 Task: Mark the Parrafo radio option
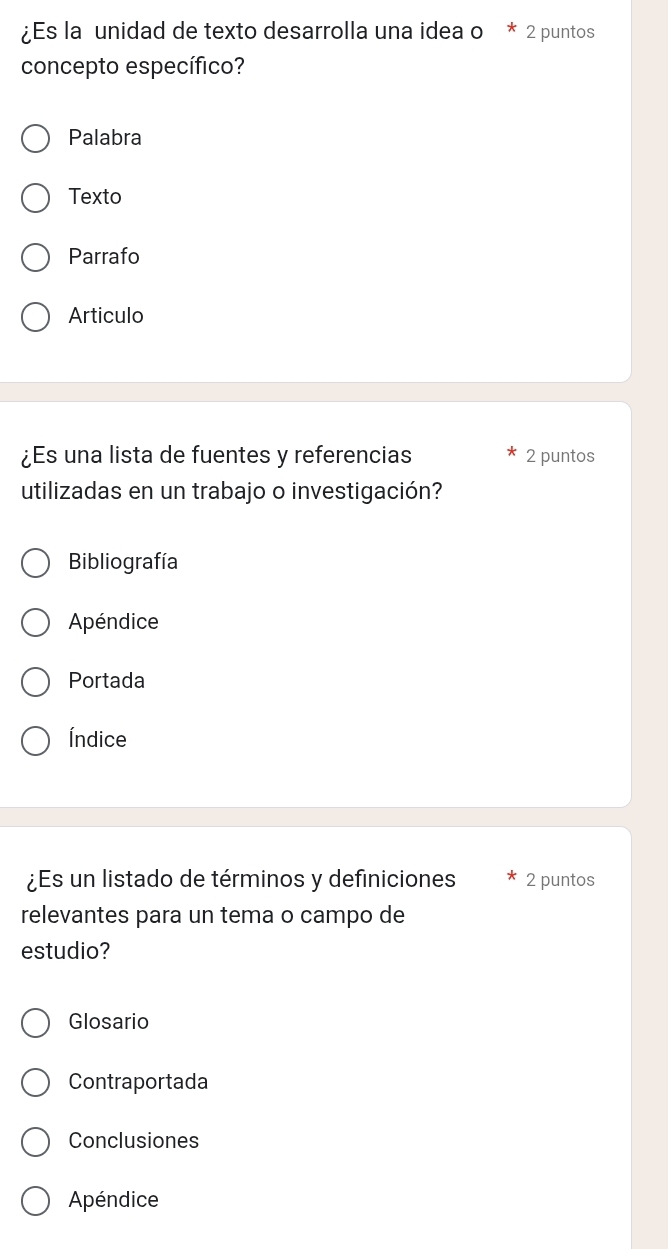(x=36, y=258)
